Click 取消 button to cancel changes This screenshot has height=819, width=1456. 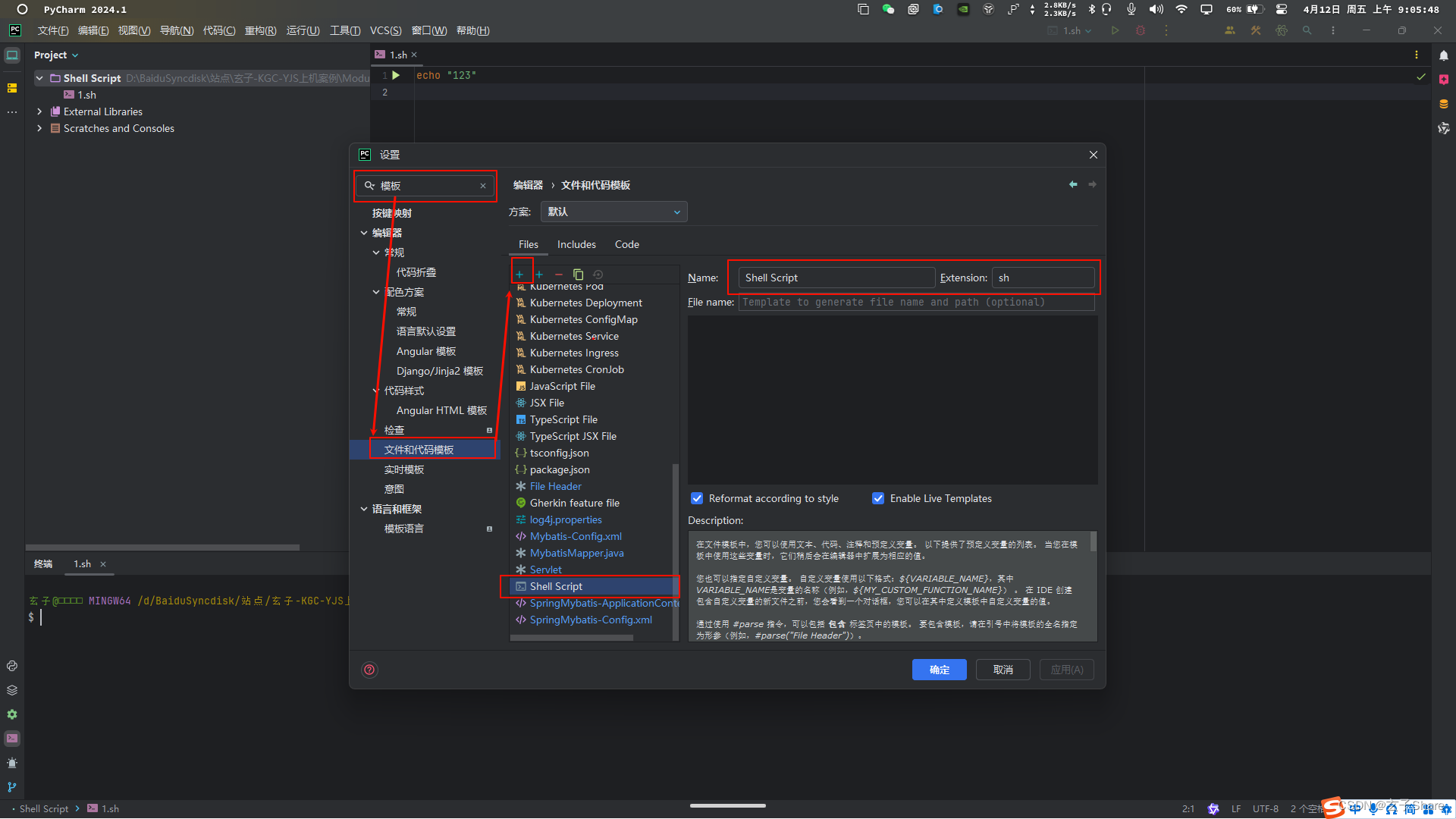coord(1003,669)
